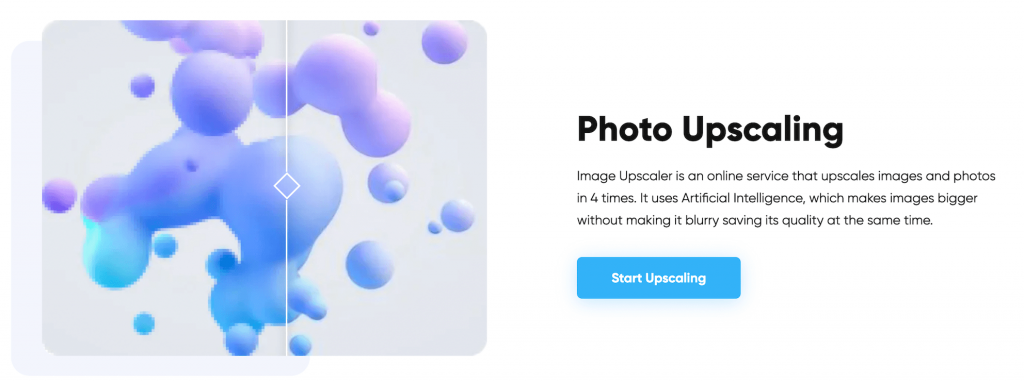This screenshot has height=382, width=1024.
Task: Click the sphere containing a smaller sphere
Action: point(388,182)
